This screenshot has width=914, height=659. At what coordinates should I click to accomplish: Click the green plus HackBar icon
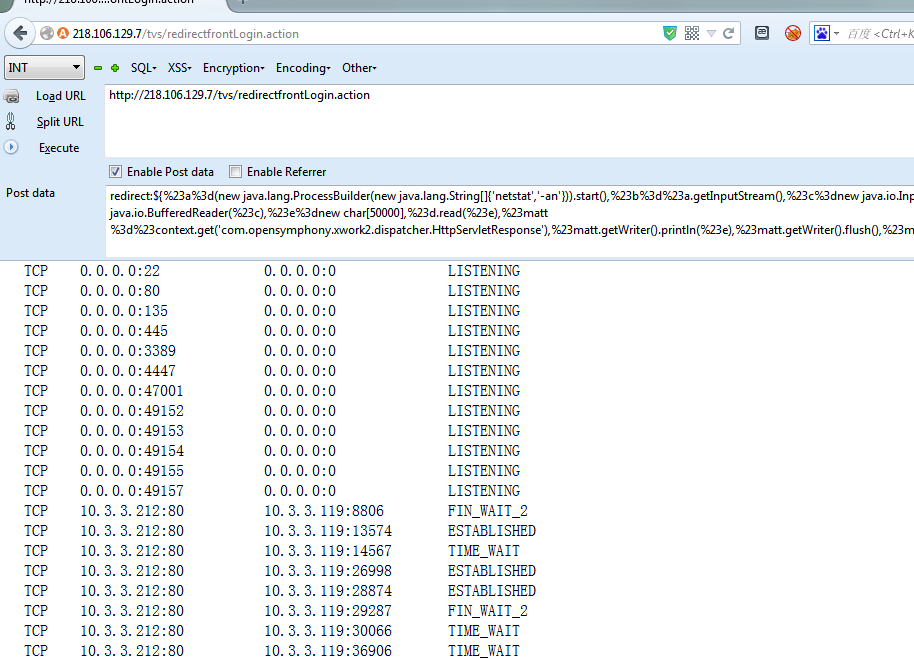[x=115, y=68]
